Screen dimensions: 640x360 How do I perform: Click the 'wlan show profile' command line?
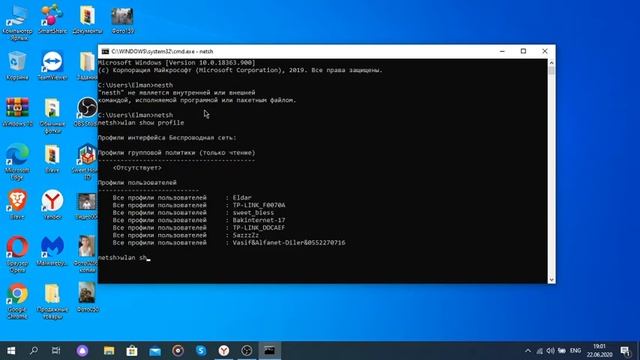click(x=141, y=122)
